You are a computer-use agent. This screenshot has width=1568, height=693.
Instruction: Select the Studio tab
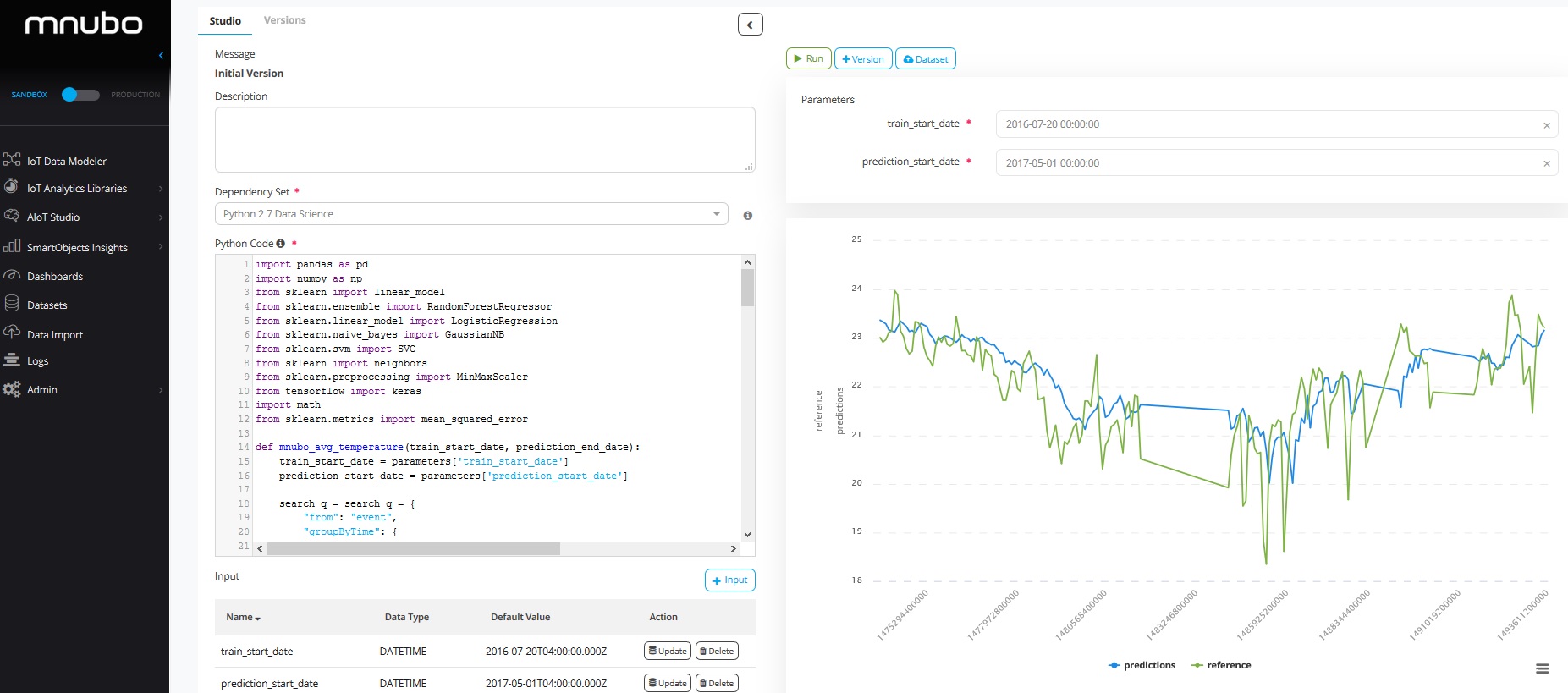click(x=225, y=21)
